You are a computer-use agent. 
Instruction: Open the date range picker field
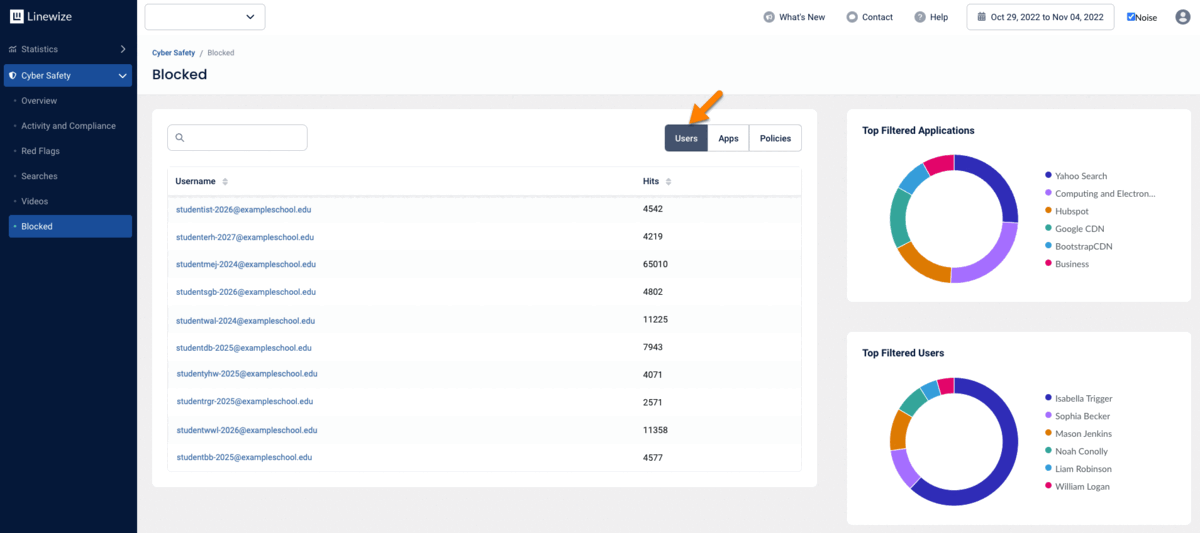1040,17
